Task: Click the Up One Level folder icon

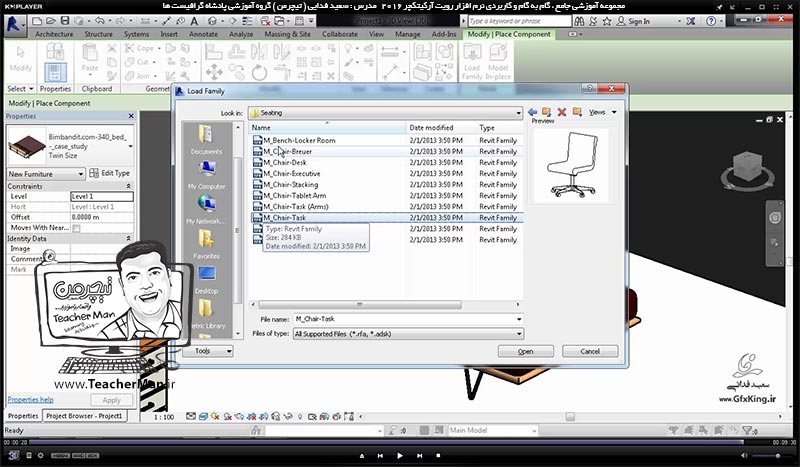Action: coord(546,112)
